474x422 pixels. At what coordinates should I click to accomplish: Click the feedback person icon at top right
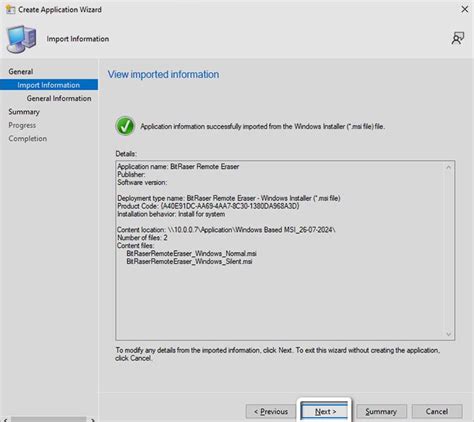[x=458, y=38]
